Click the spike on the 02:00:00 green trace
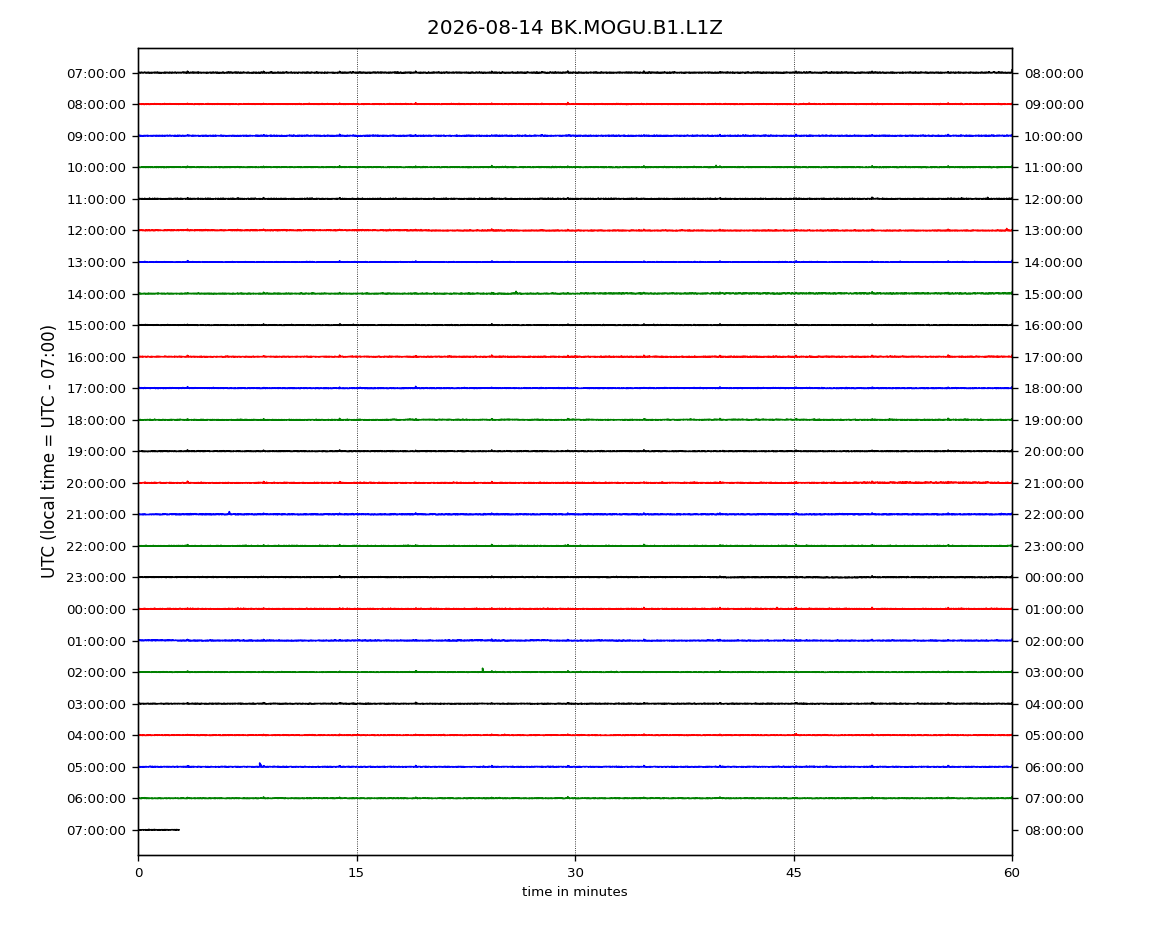This screenshot has height=950, width=1150. pyautogui.click(x=482, y=669)
